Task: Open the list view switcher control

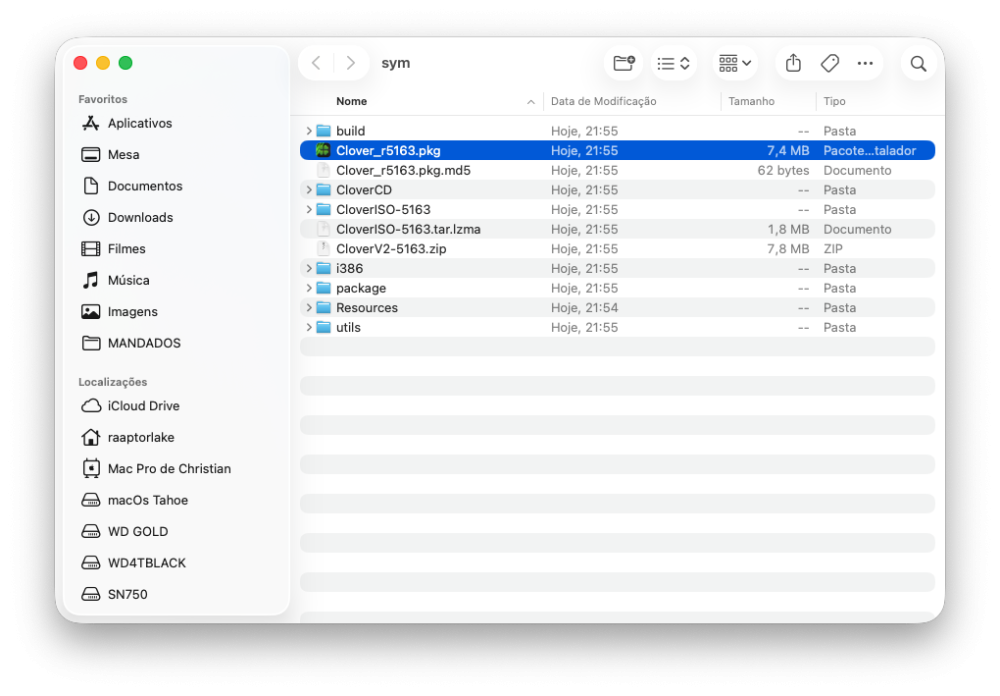Action: (673, 63)
